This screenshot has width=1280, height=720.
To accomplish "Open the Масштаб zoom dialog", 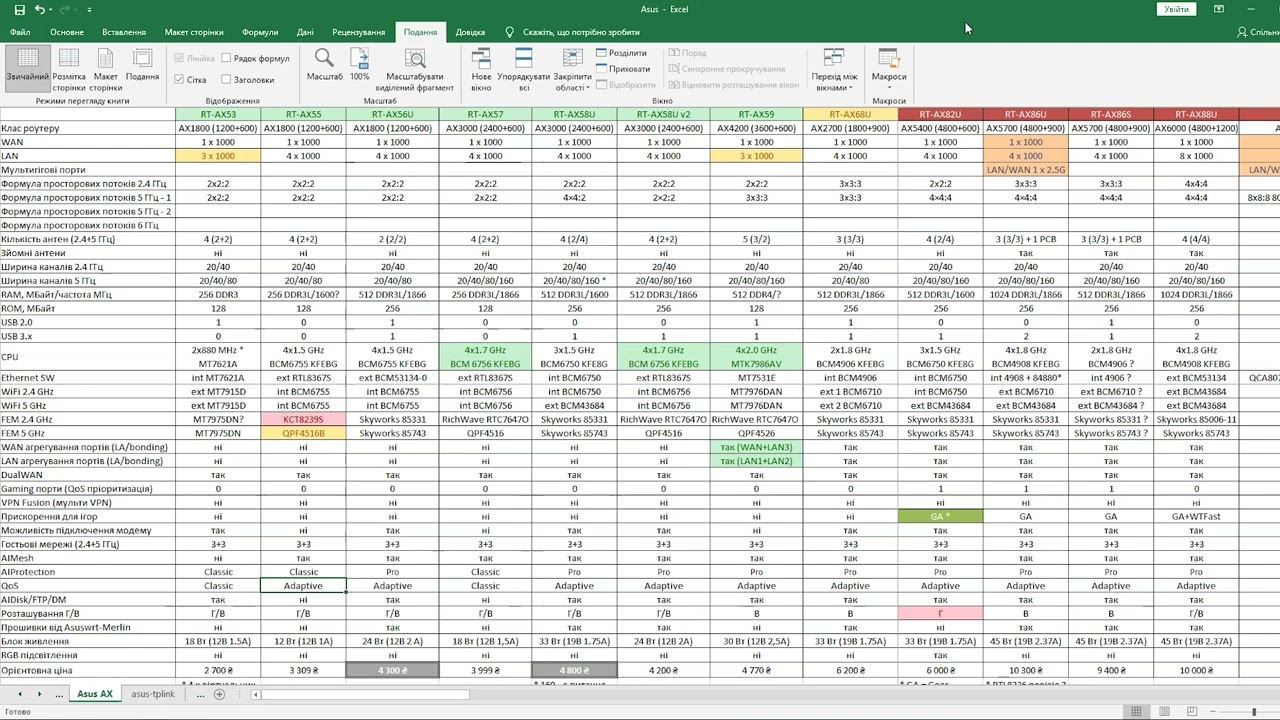I will point(325,66).
